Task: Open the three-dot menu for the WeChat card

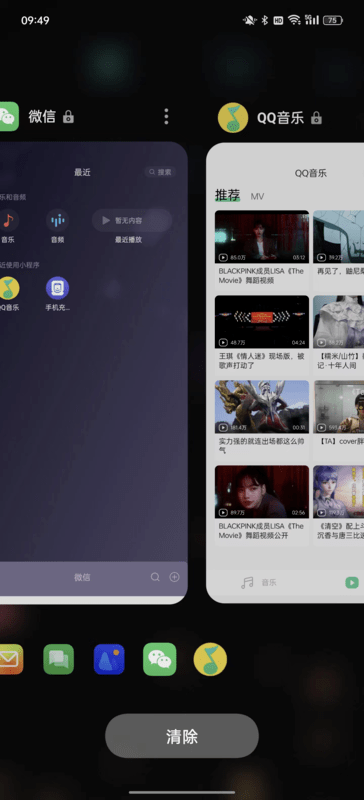Action: (x=166, y=116)
